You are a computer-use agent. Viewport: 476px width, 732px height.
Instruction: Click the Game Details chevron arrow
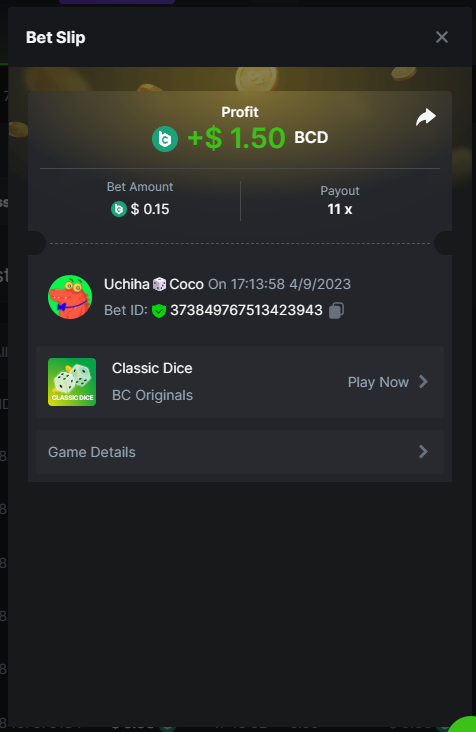tap(423, 451)
